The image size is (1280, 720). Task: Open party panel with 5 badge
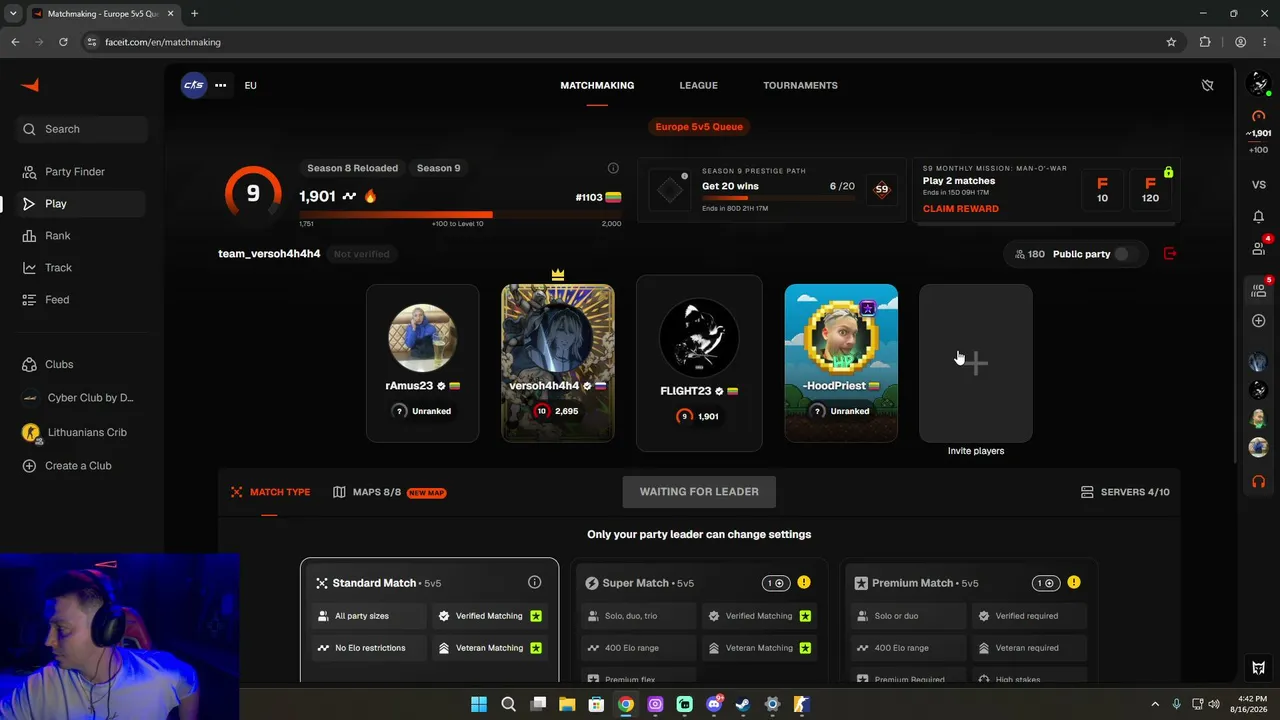click(1259, 290)
